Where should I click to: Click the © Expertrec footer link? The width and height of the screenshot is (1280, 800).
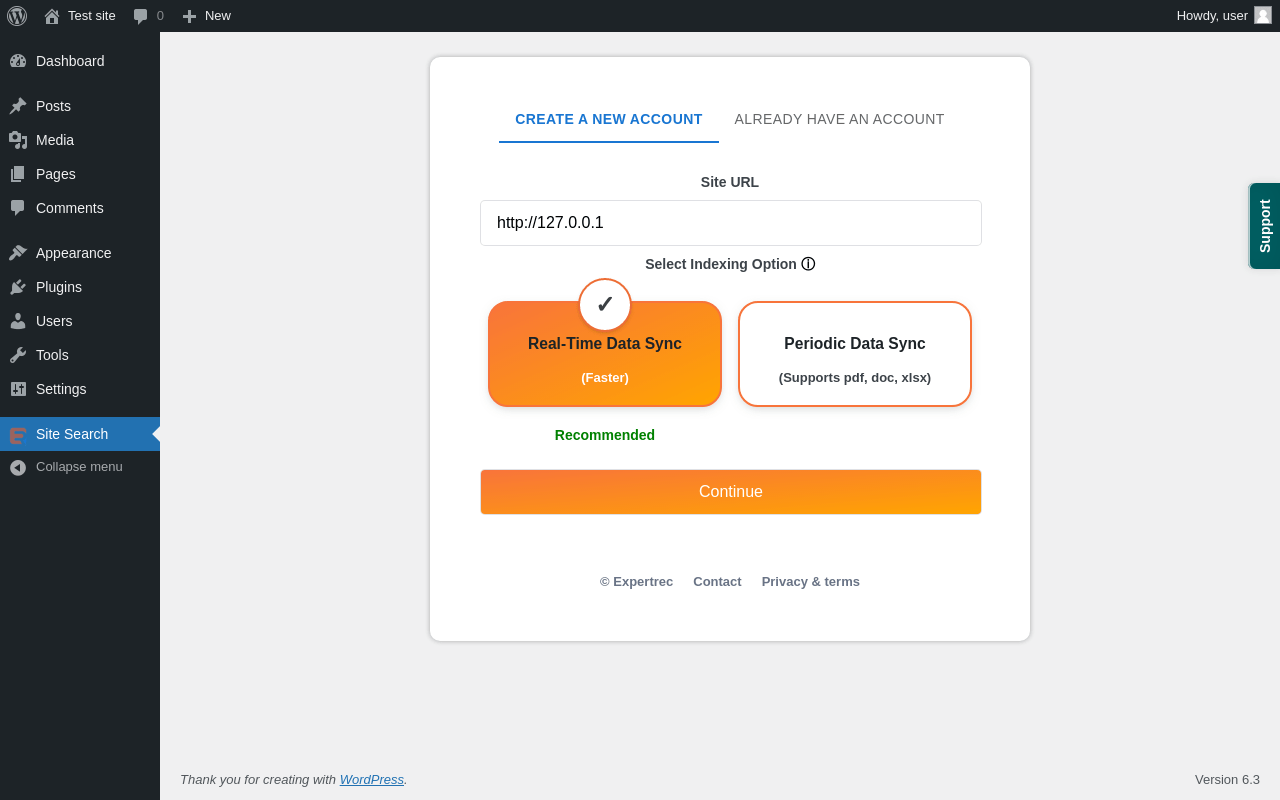tap(636, 582)
